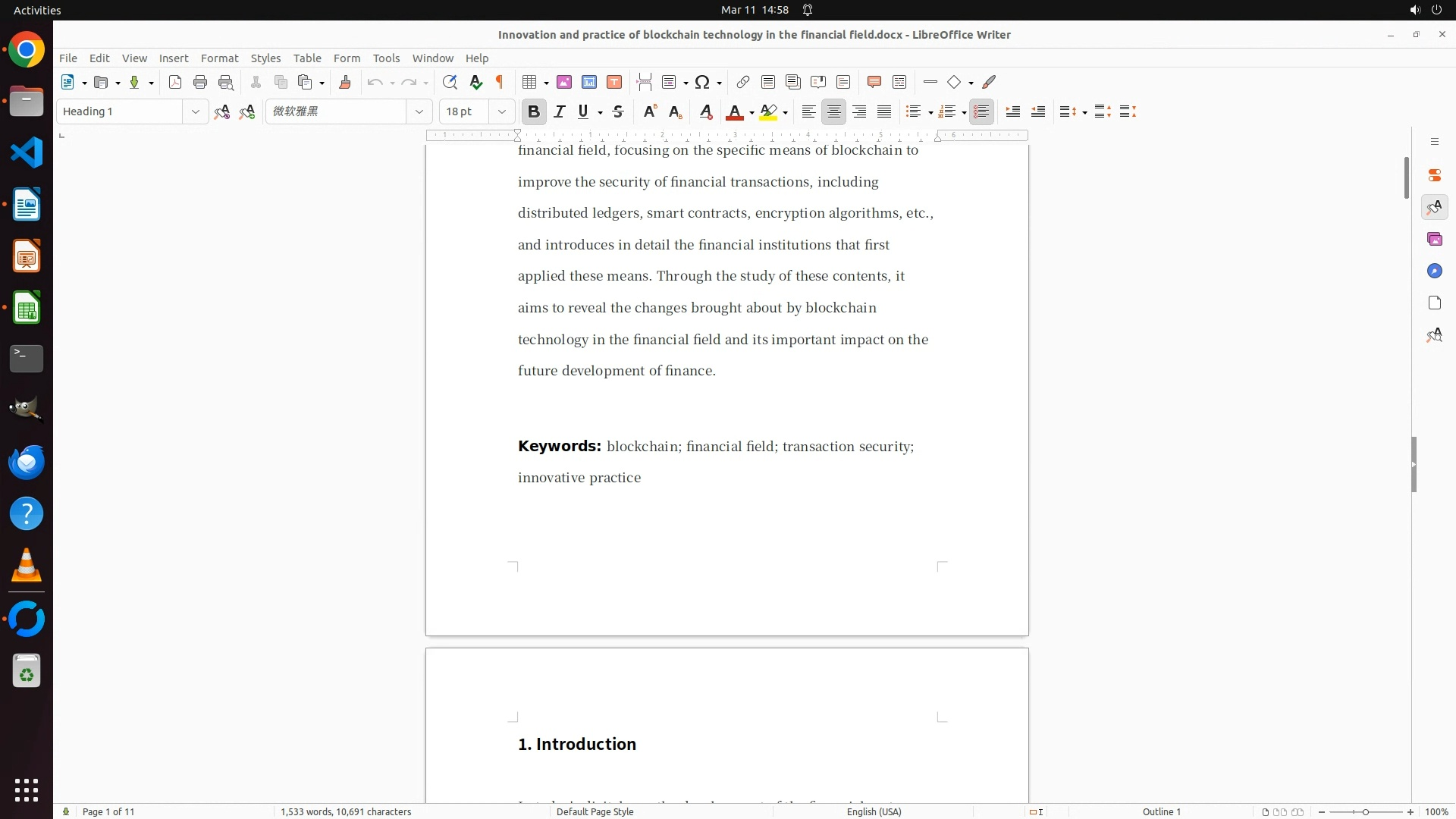Open the Navigator in the sidebar
1456x819 pixels.
pos(1434,271)
